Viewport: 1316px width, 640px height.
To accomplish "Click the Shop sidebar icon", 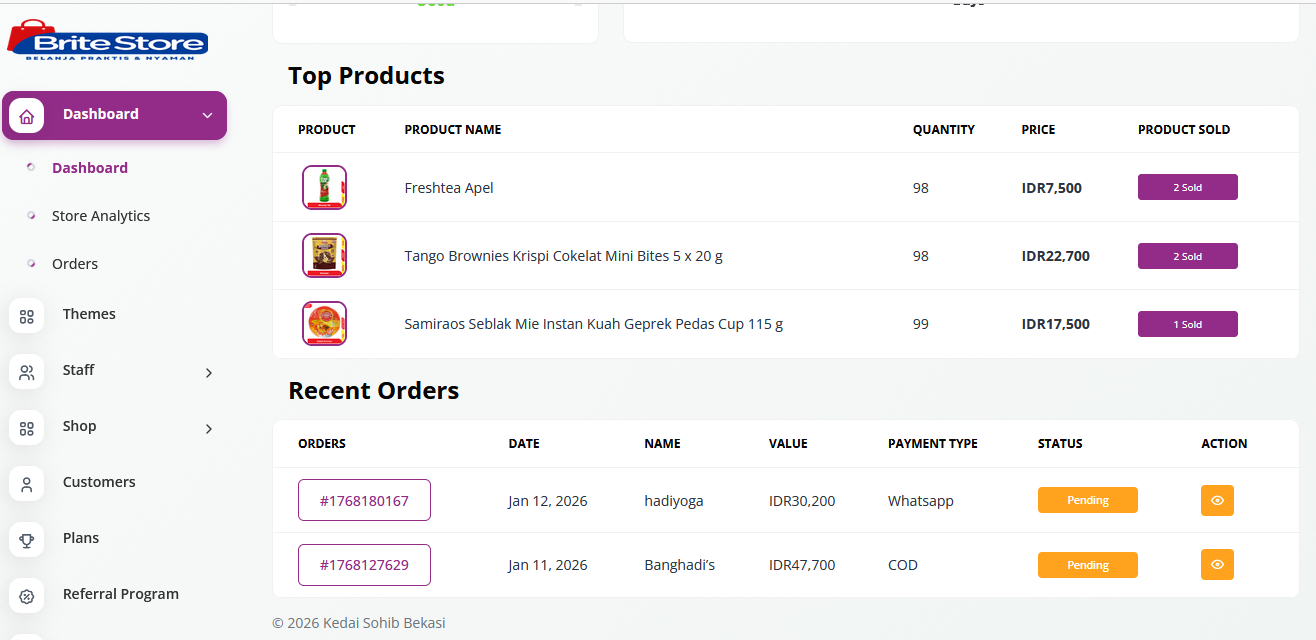I will pyautogui.click(x=27, y=428).
